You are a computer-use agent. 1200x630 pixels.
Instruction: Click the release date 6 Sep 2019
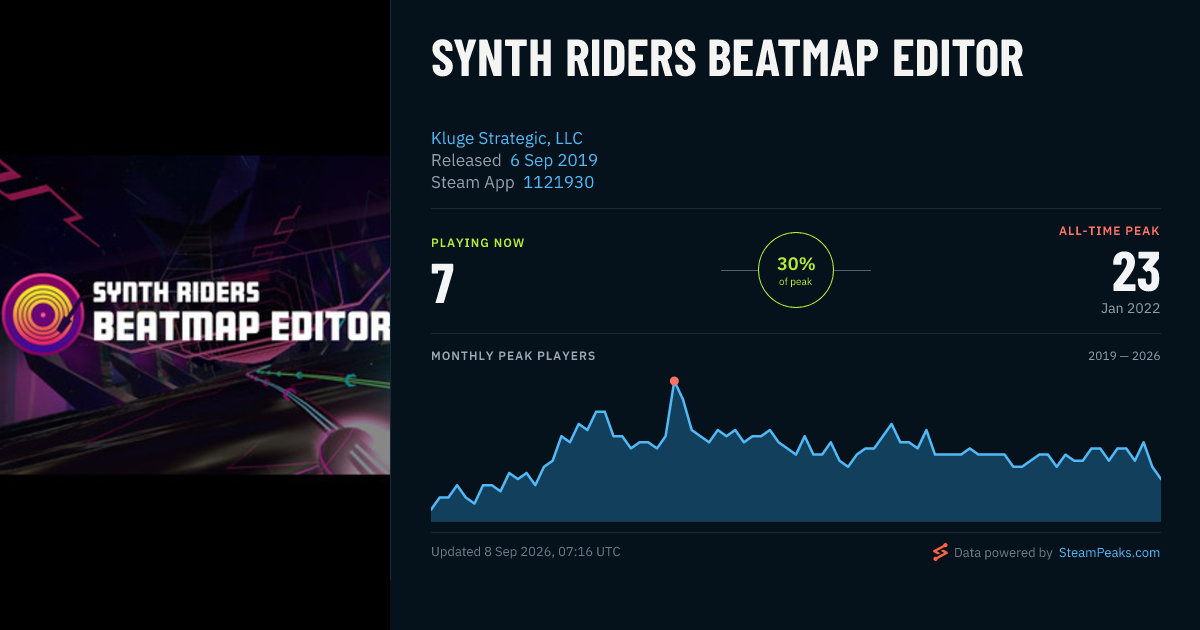554,160
